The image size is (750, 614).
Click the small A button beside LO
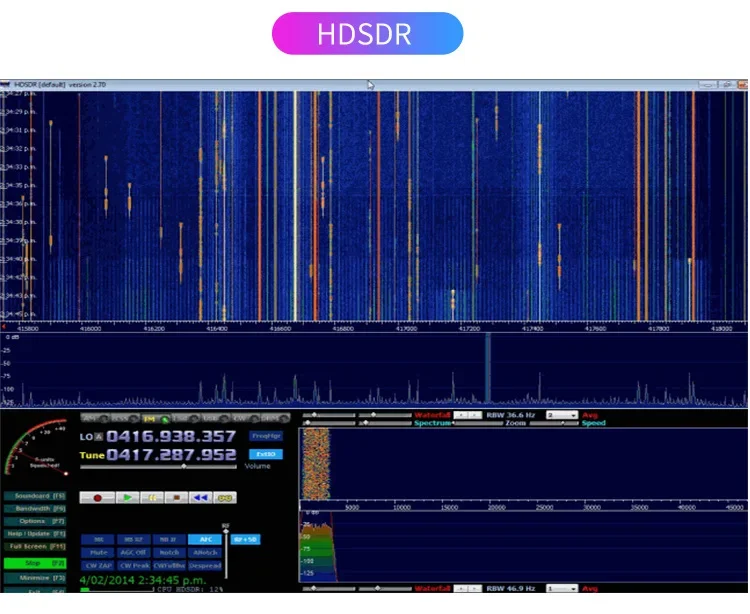click(100, 437)
